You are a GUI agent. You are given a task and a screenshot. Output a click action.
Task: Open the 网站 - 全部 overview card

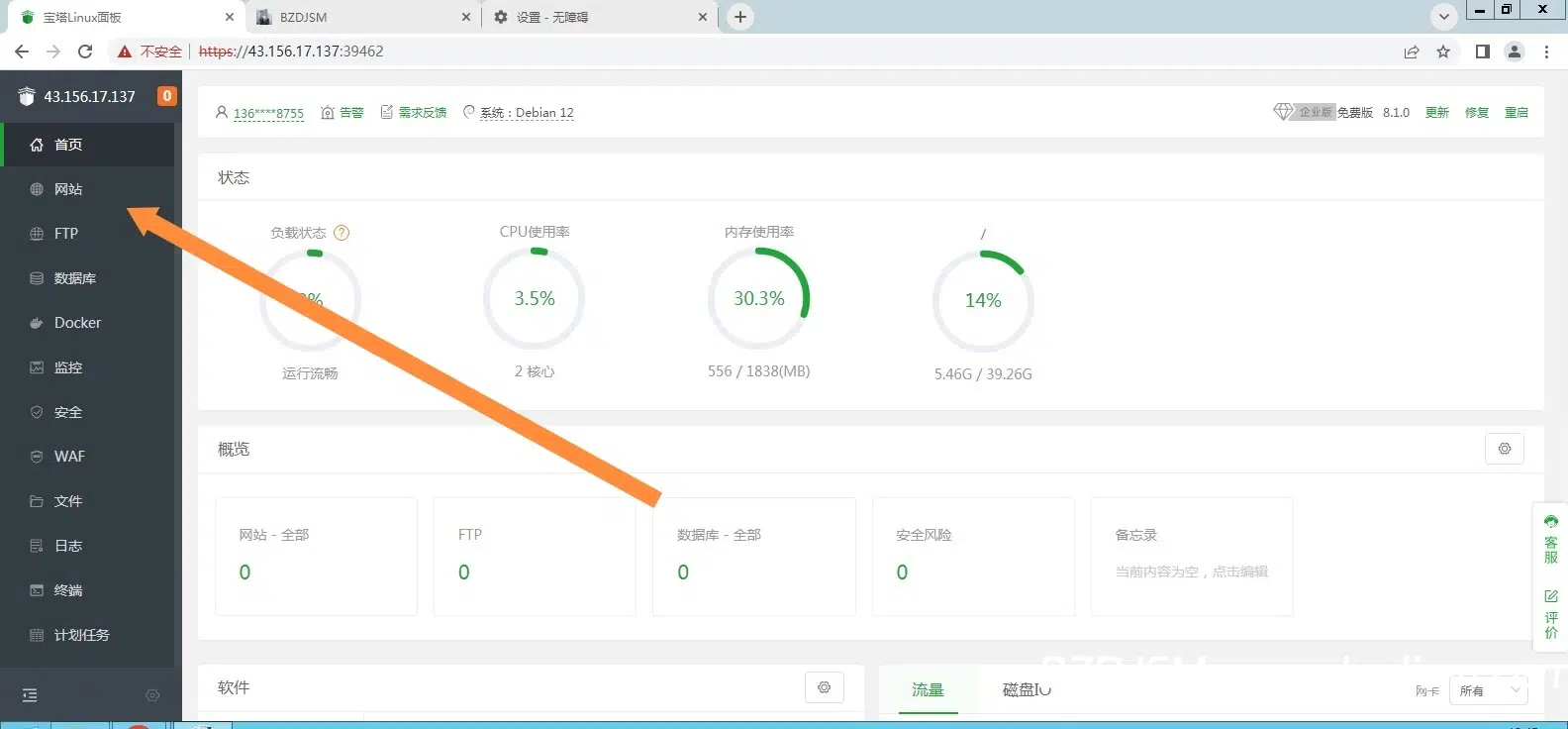point(316,557)
